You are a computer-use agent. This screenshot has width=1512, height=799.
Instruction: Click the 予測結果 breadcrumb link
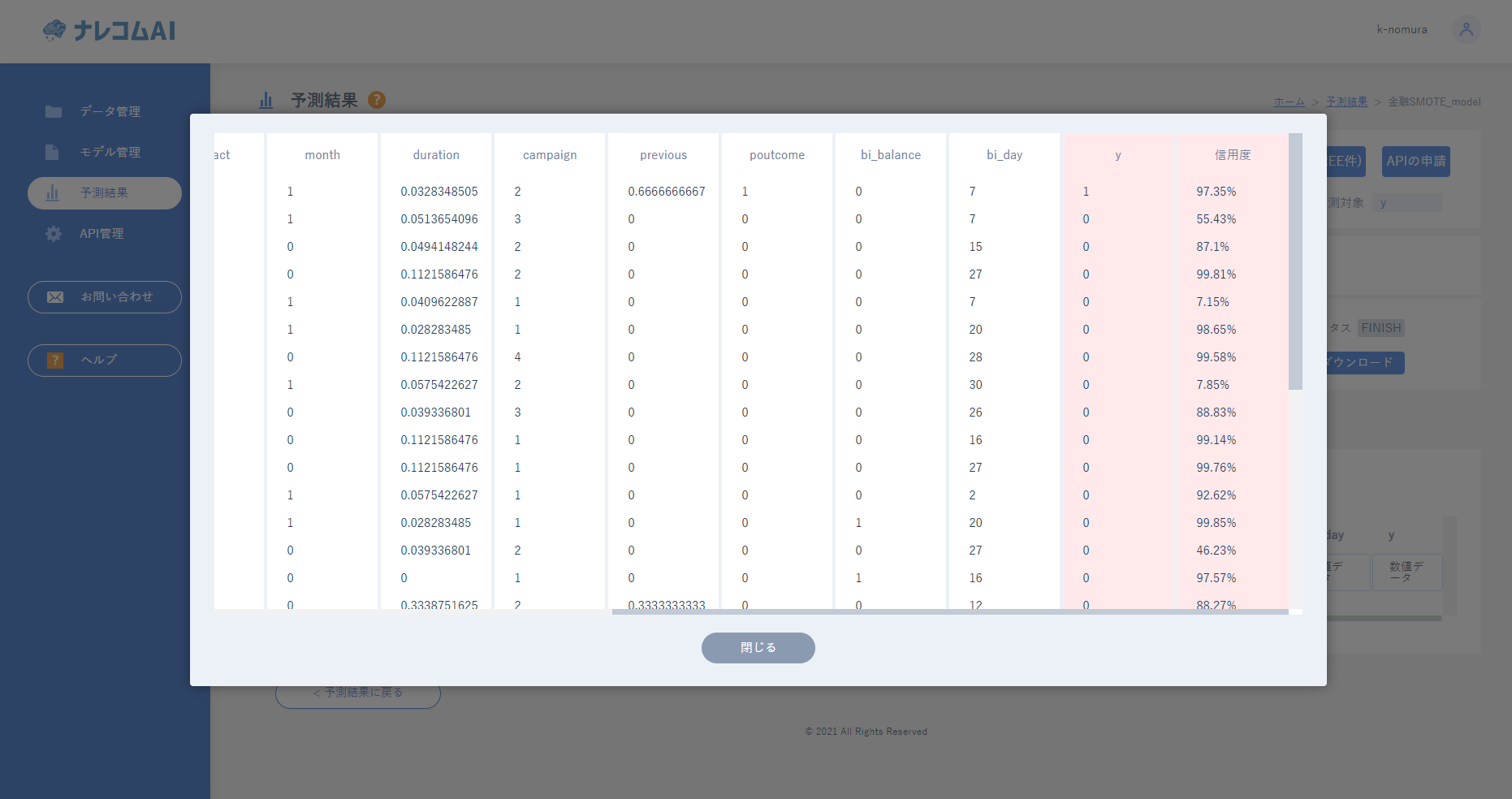pos(1346,101)
